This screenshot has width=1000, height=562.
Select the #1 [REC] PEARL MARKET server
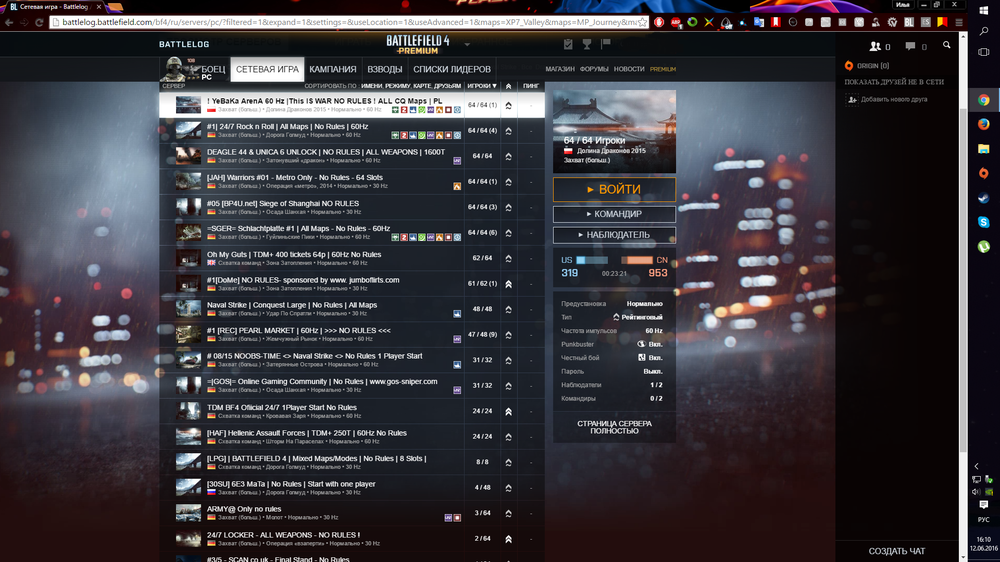click(x=352, y=335)
